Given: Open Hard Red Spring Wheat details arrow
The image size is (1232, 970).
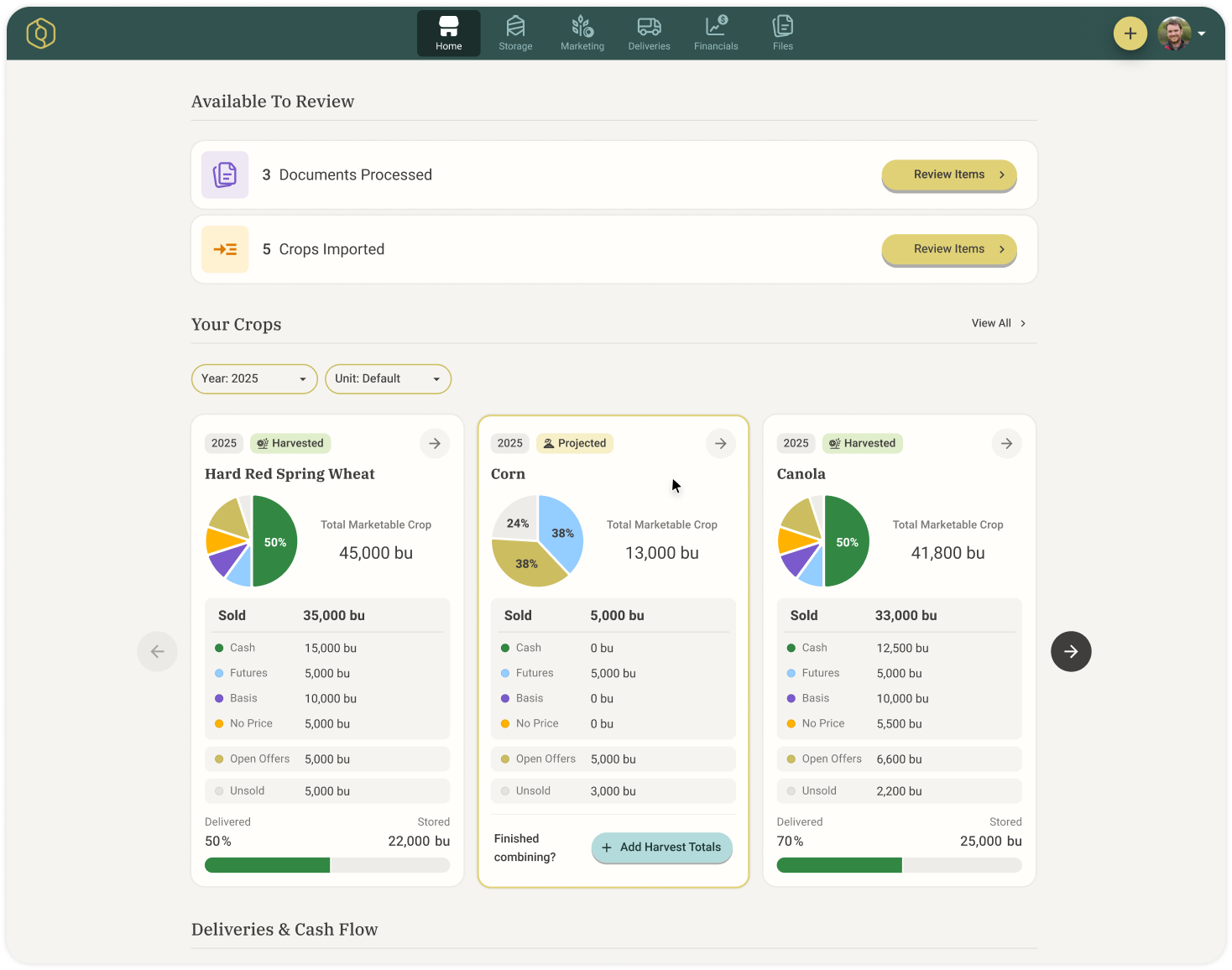Looking at the screenshot, I should 434,443.
